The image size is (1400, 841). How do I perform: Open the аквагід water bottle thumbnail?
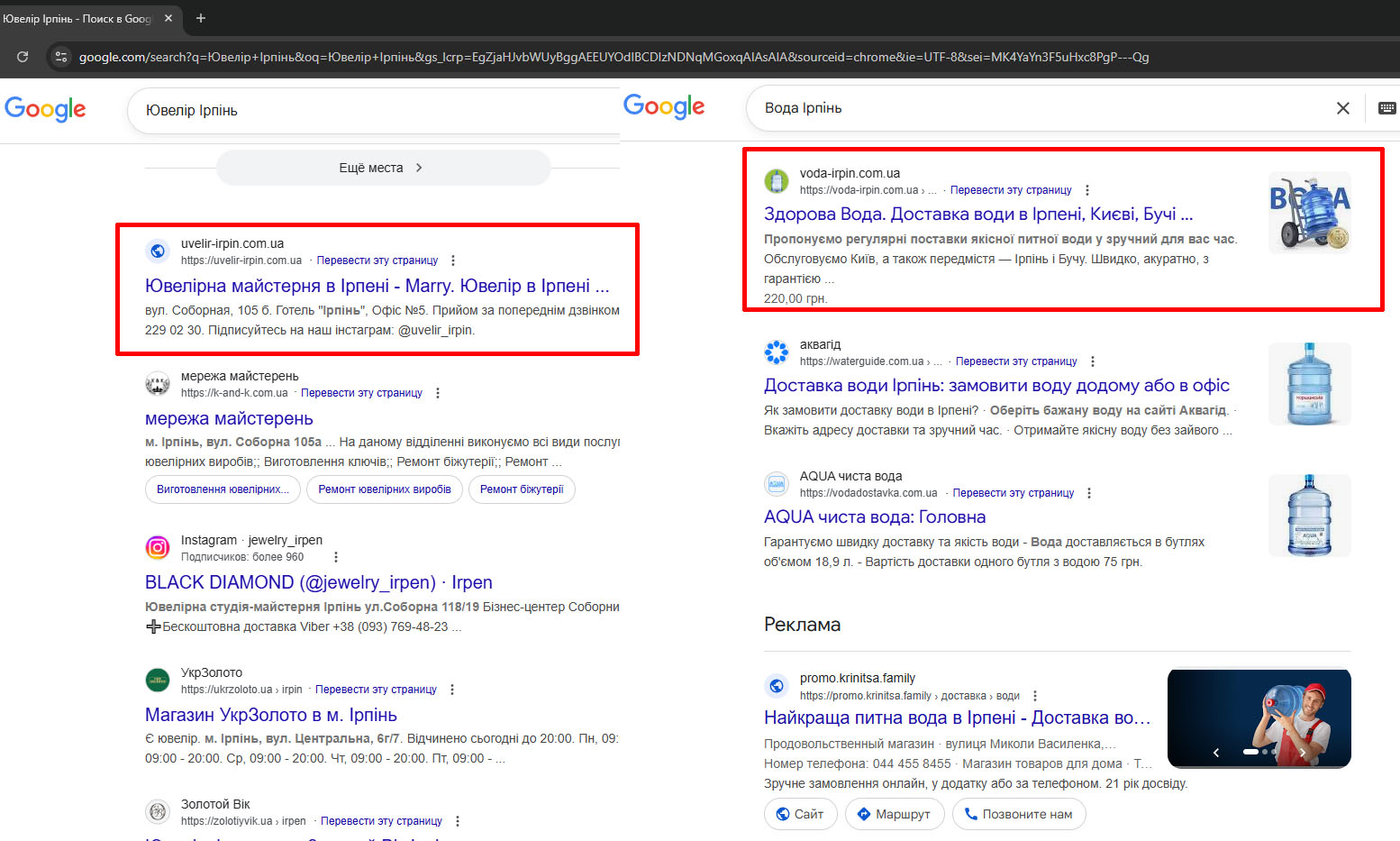click(1310, 384)
